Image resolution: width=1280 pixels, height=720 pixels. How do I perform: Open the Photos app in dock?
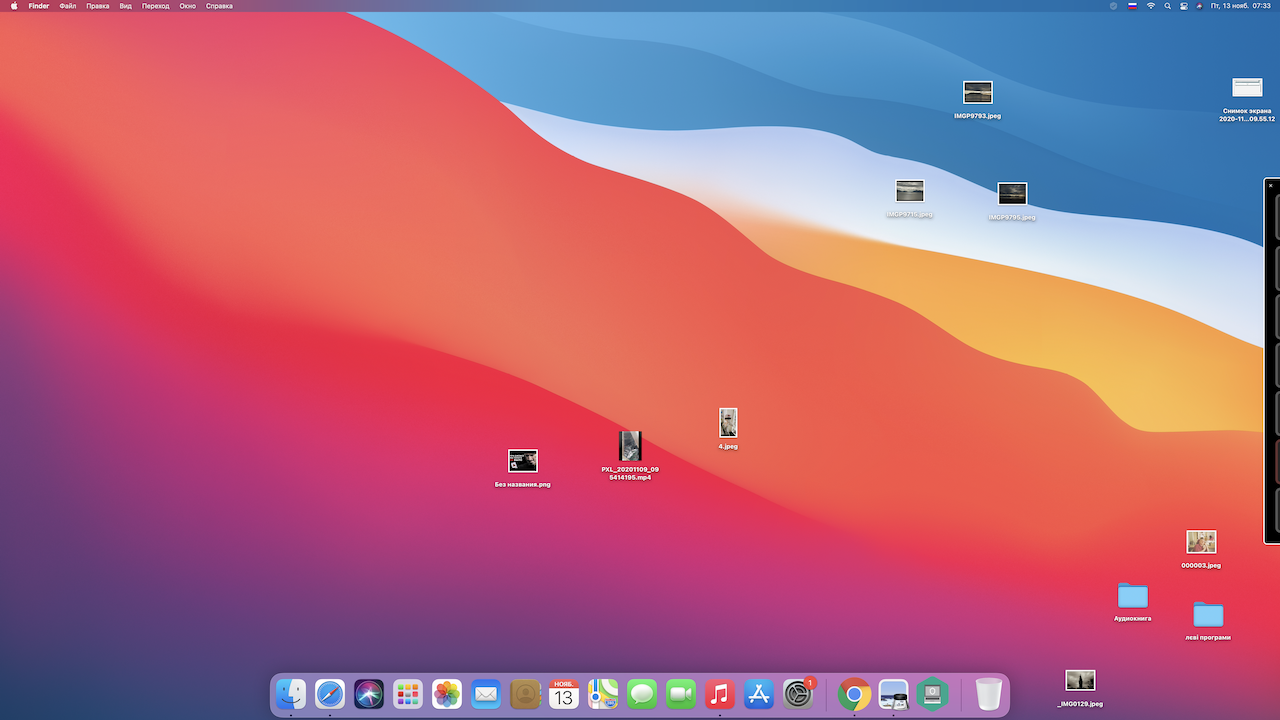(x=447, y=693)
